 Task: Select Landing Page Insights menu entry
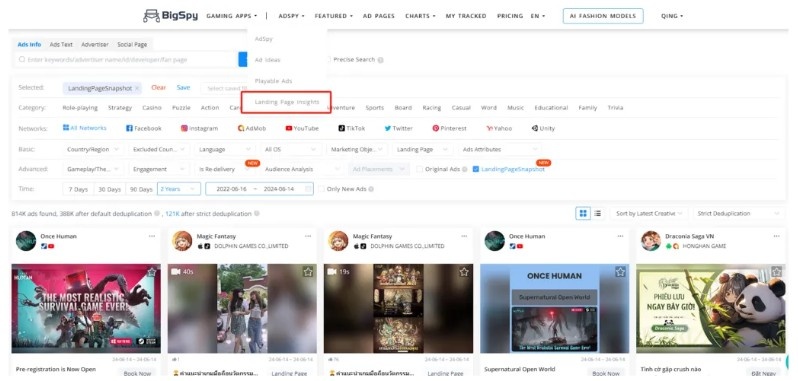pyautogui.click(x=287, y=102)
